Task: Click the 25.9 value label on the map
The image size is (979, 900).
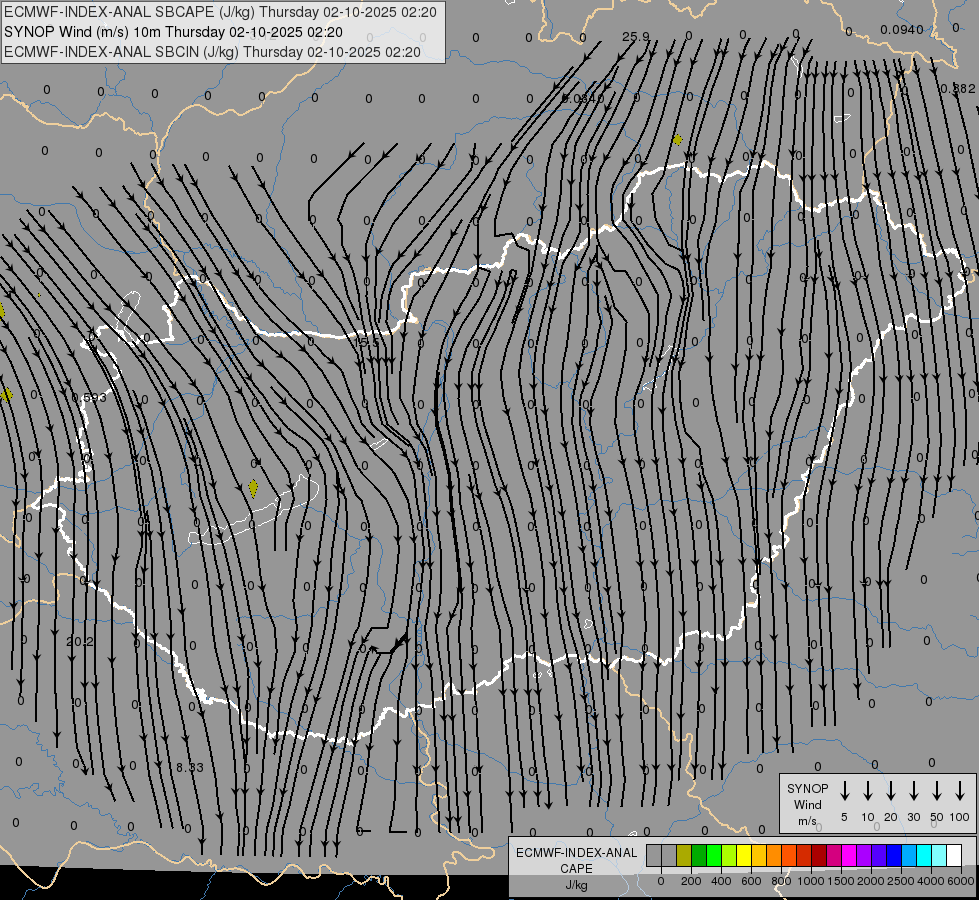Action: 636,37
